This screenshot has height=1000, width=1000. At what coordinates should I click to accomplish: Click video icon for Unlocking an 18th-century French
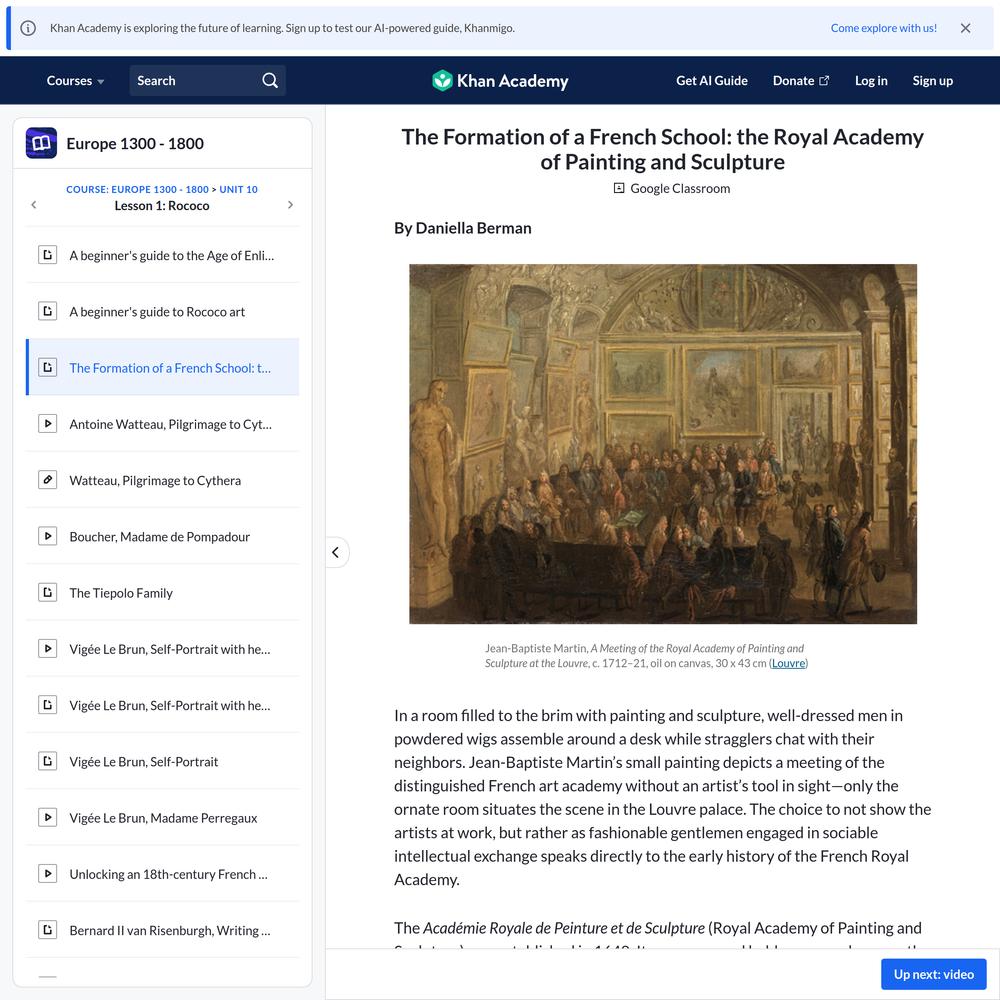47,873
